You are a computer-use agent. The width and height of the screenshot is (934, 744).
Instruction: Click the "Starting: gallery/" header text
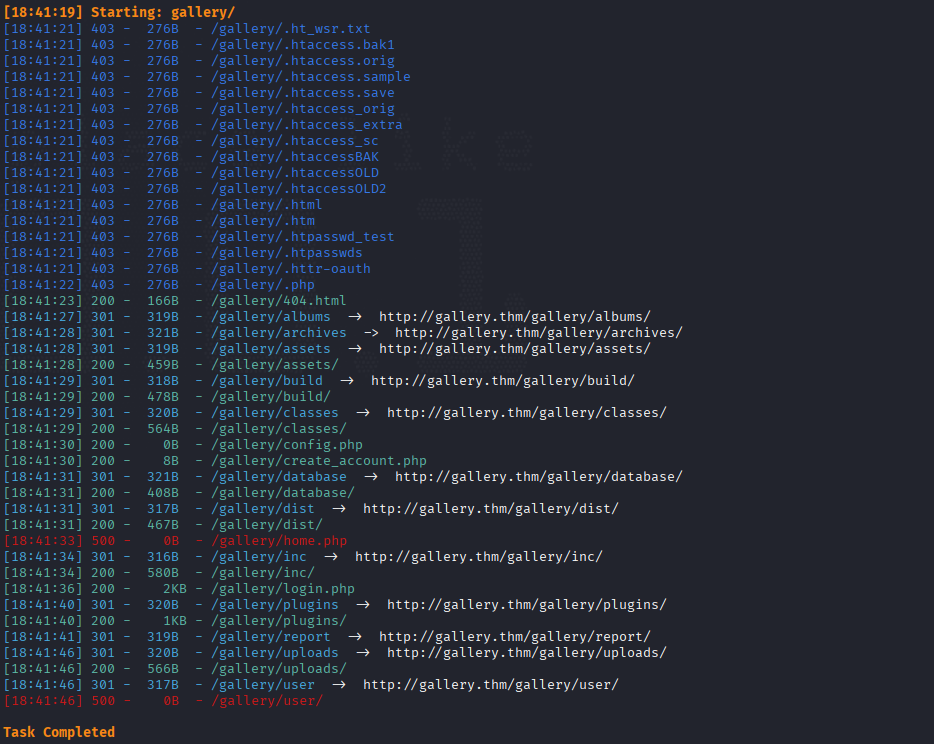tap(163, 12)
